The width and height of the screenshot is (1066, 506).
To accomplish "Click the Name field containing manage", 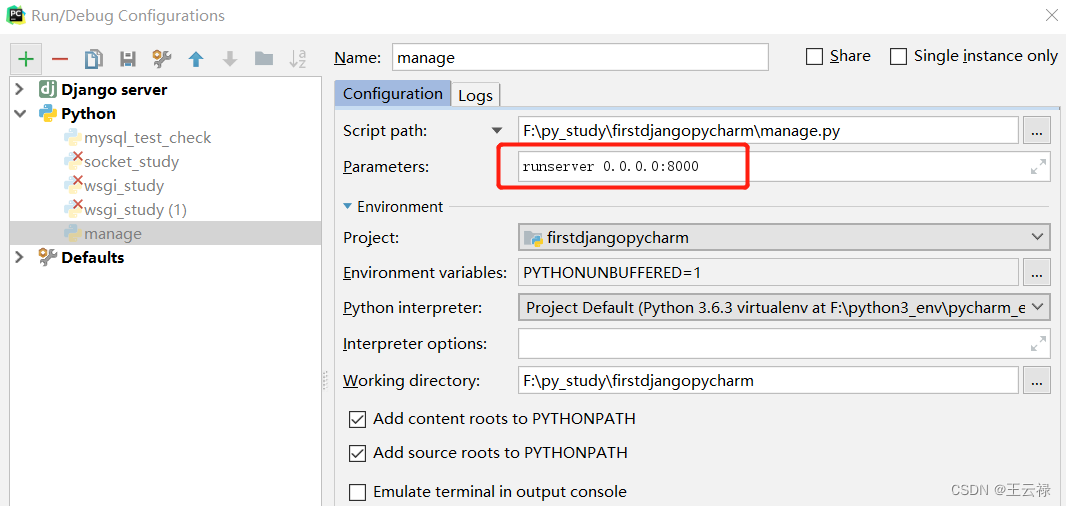I will coord(581,57).
